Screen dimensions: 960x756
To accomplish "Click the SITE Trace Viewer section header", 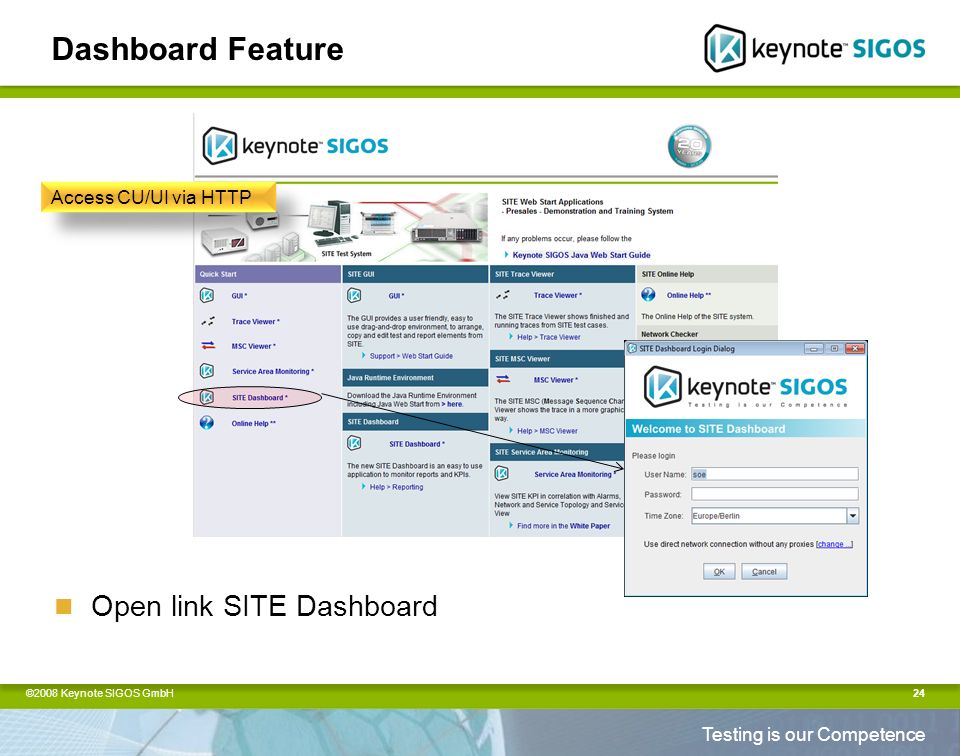I will [562, 274].
